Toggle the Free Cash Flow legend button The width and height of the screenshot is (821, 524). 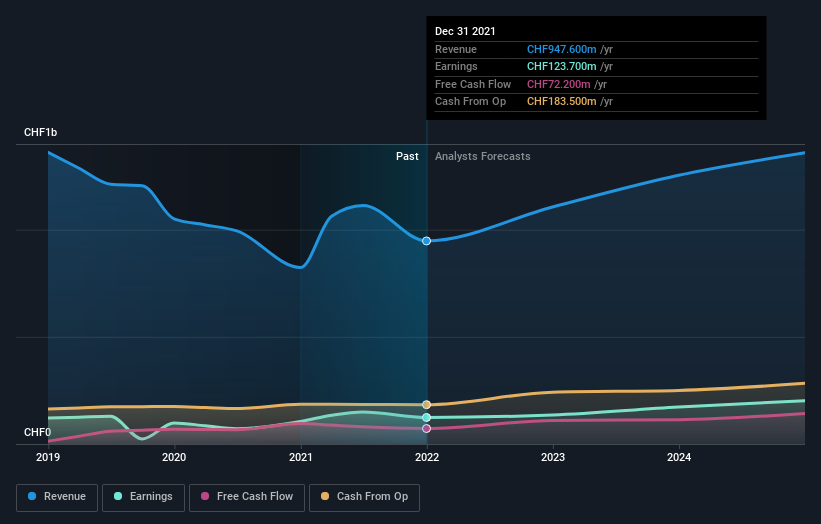[x=247, y=497]
